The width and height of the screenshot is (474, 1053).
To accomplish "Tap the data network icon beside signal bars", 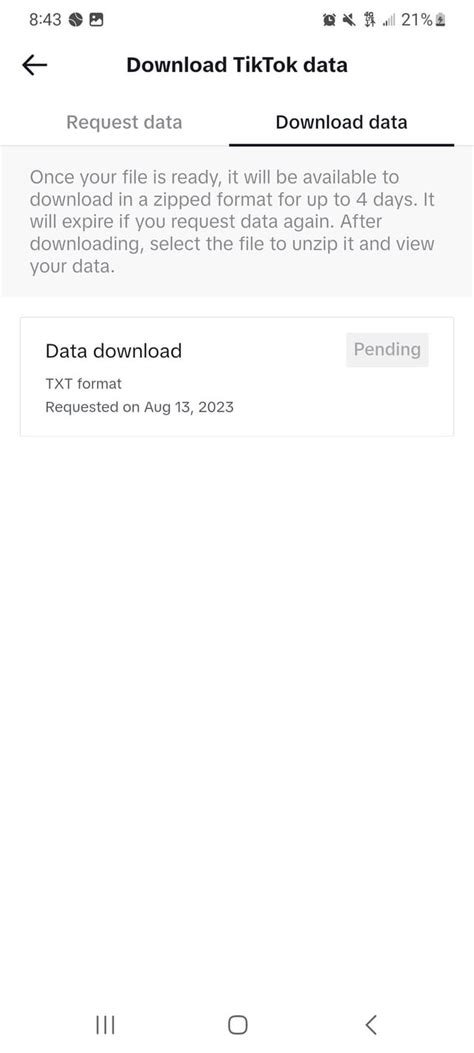I will pyautogui.click(x=369, y=21).
